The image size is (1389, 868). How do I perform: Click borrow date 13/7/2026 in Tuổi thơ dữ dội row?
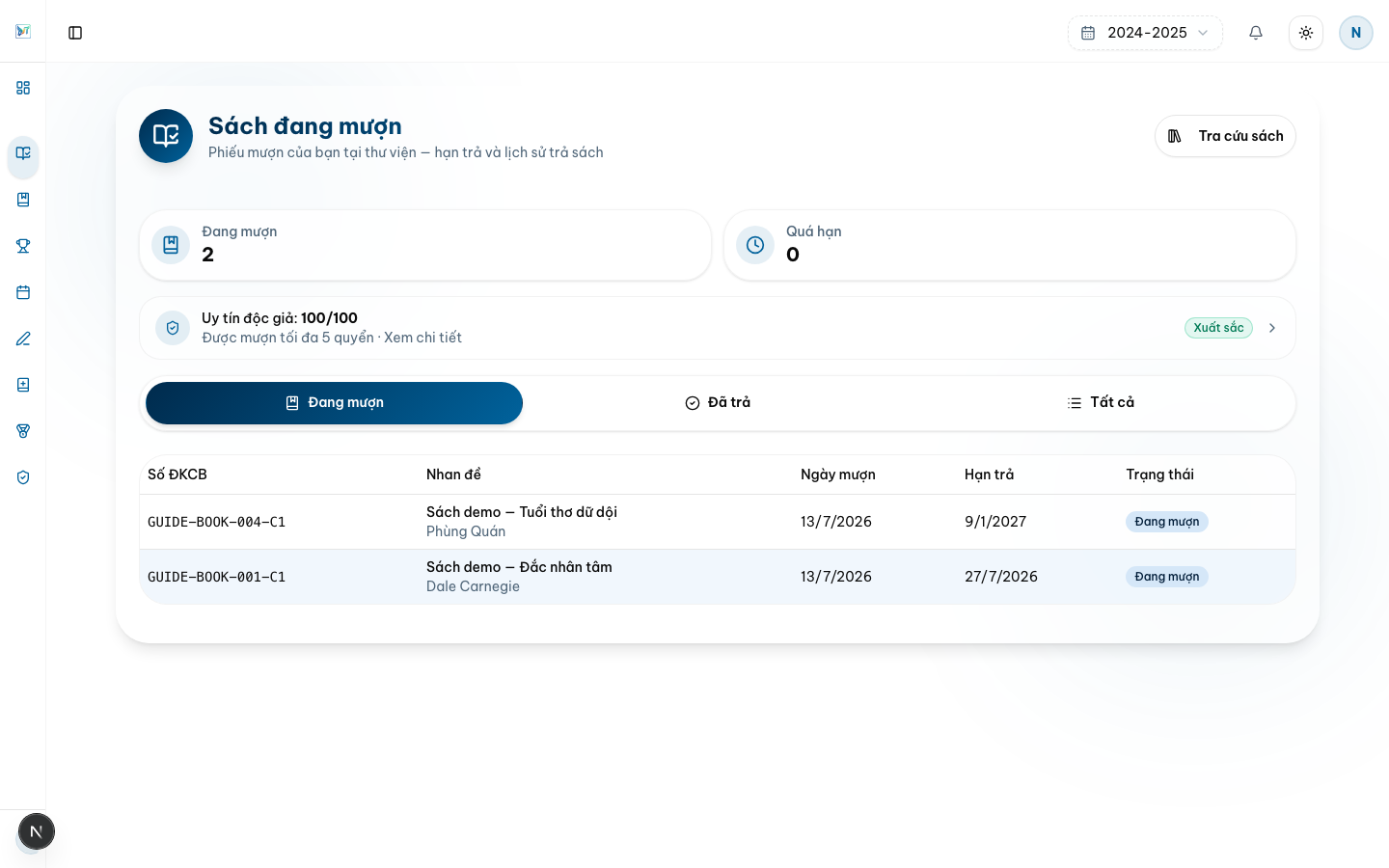pos(836,522)
